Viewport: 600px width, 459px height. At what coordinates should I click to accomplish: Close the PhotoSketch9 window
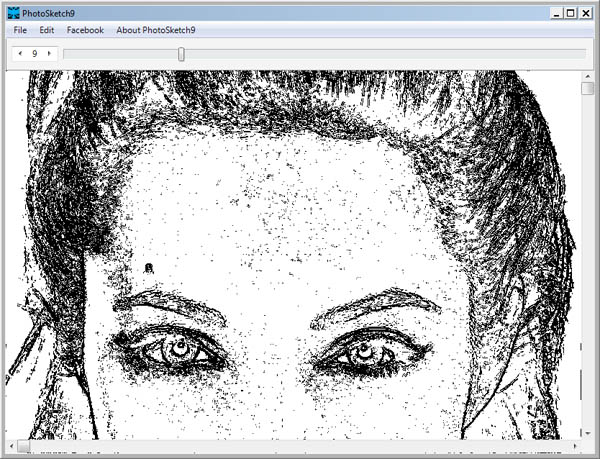(586, 14)
